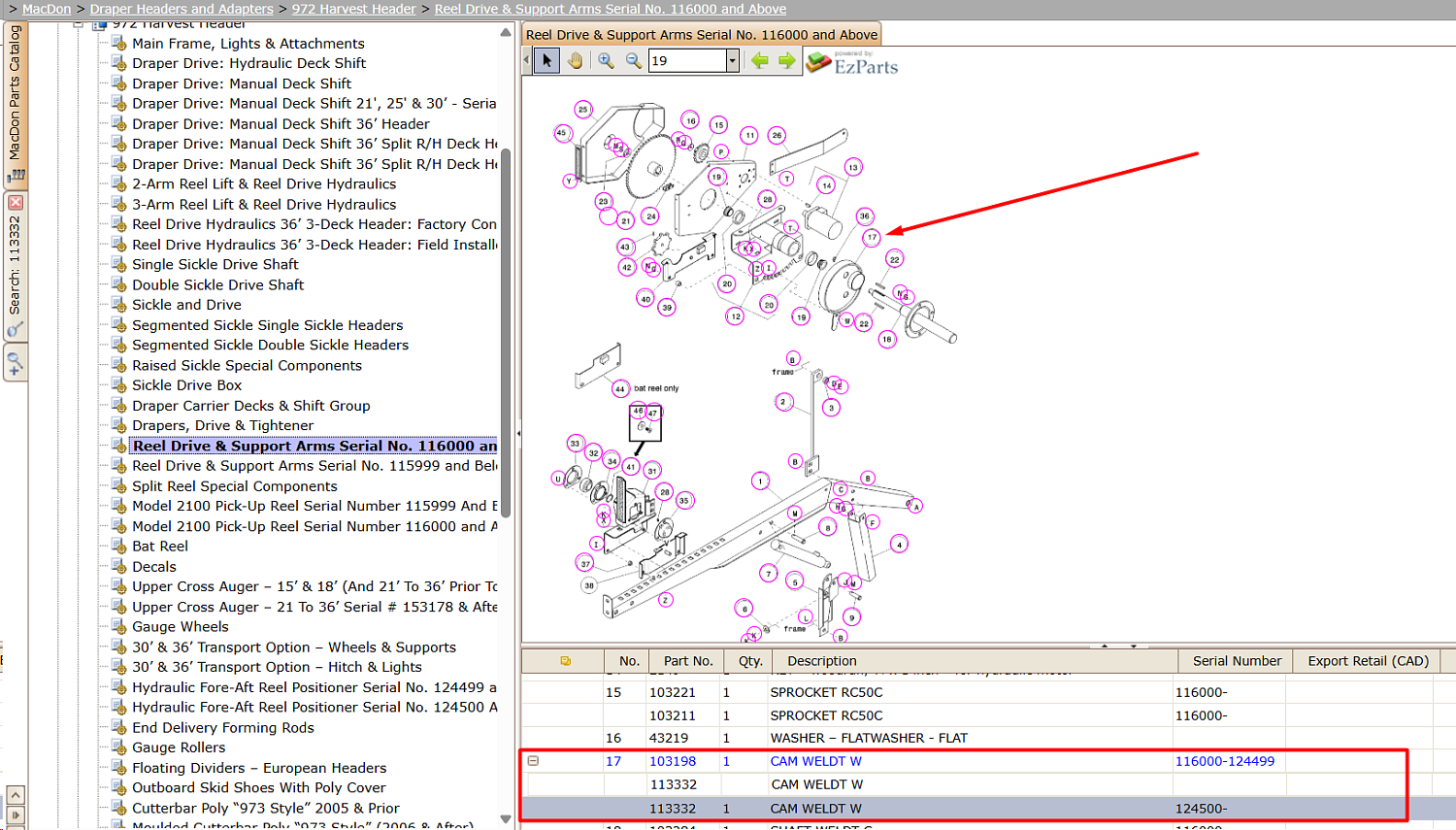The height and width of the screenshot is (830, 1456).
Task: Open the Reel Drive & Support Arms breadcrumb link
Action: [x=611, y=9]
